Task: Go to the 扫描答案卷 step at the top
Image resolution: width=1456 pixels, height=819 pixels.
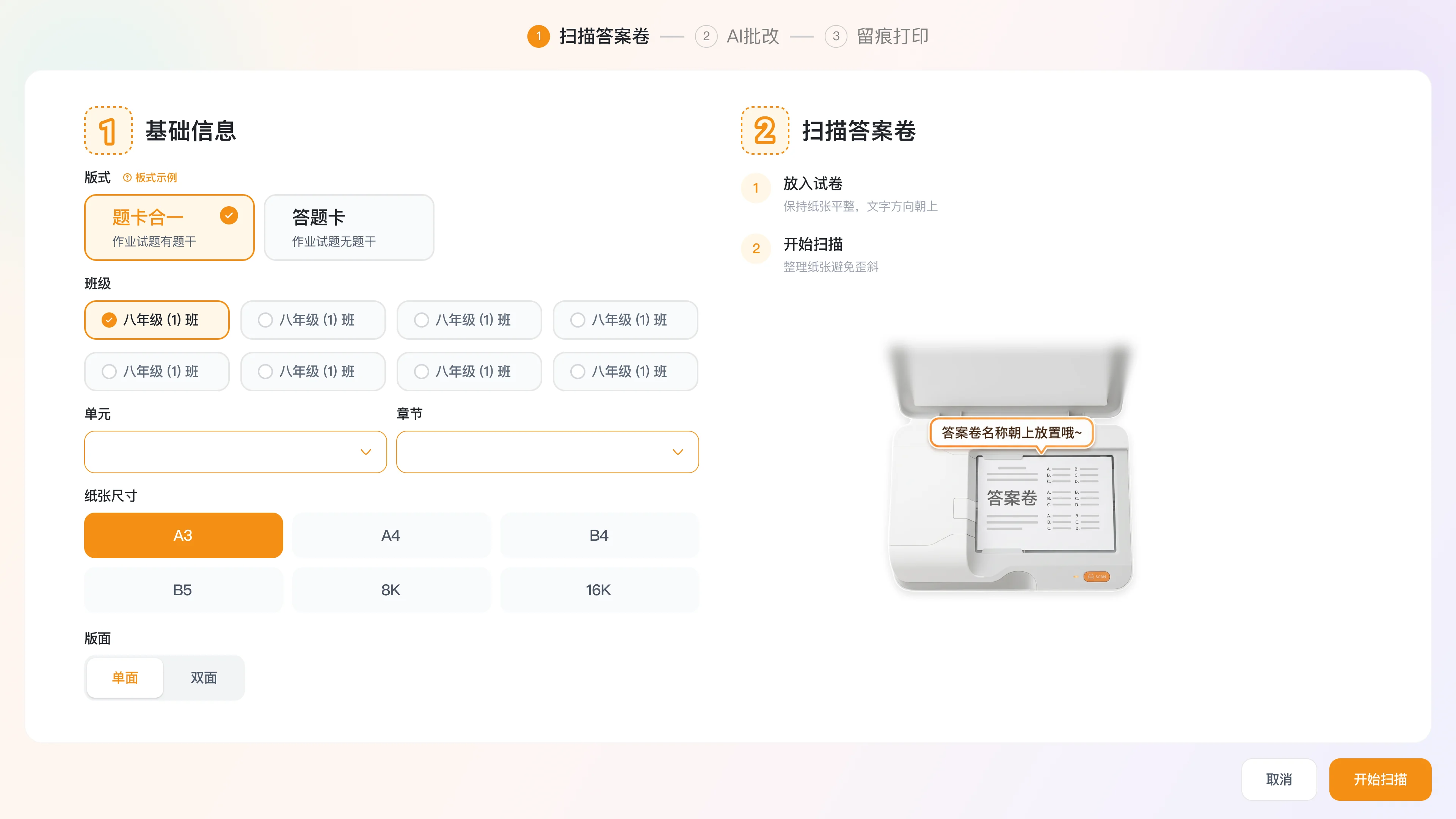Action: point(588,36)
